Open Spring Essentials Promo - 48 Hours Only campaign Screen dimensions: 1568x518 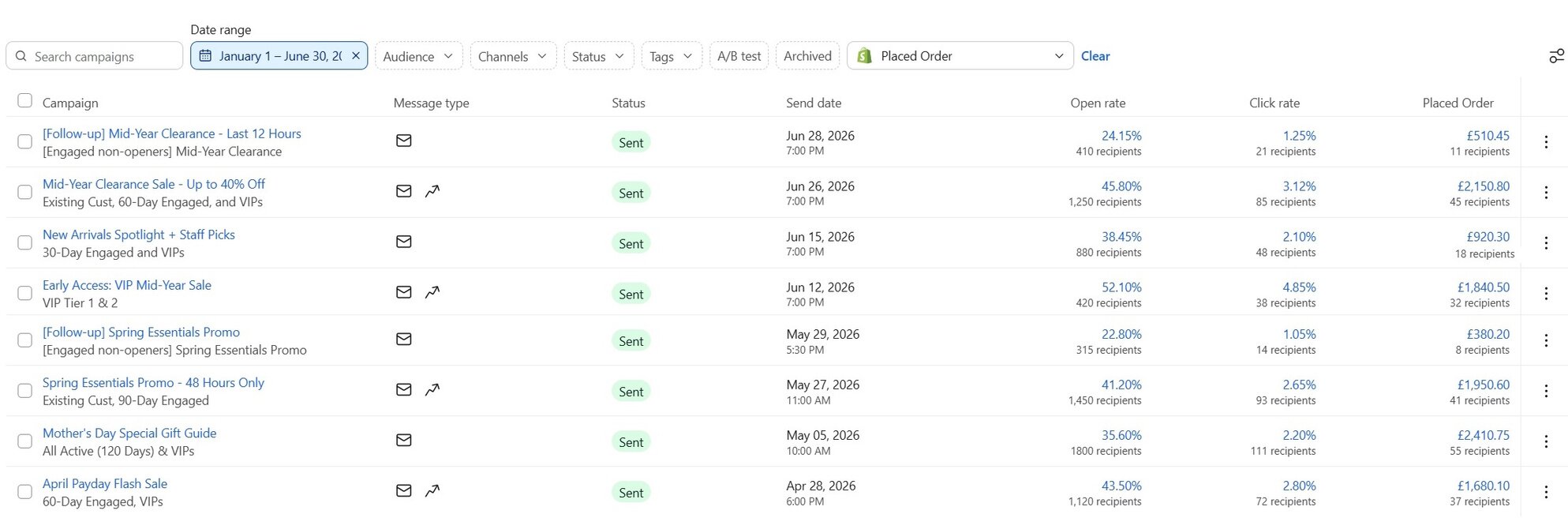tap(153, 382)
